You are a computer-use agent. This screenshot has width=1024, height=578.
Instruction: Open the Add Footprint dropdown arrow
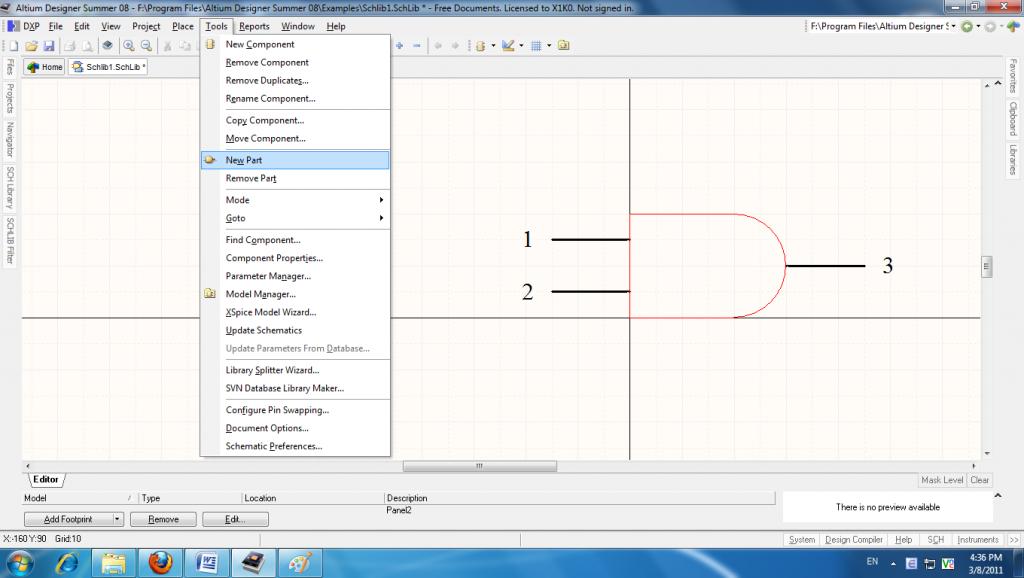(117, 519)
